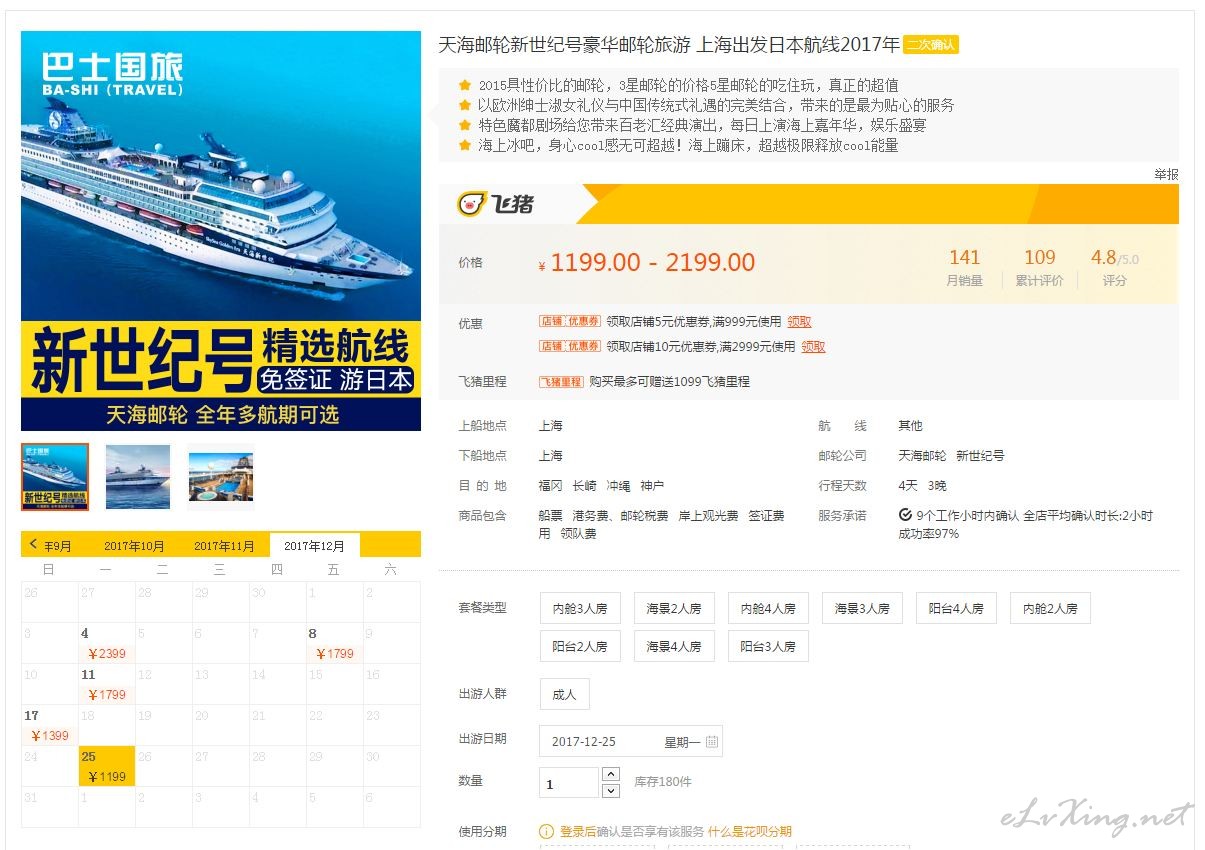Click the info icon beside 登录后

[547, 831]
